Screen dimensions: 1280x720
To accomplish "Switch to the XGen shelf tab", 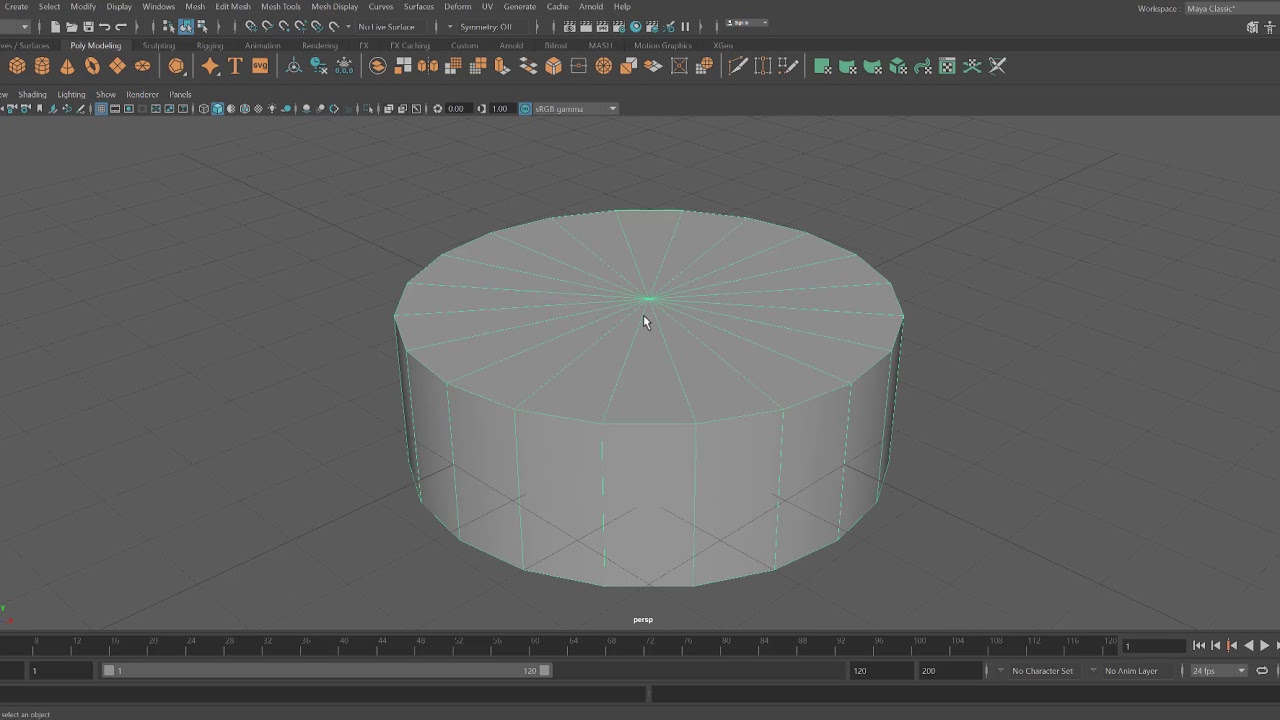I will [x=722, y=46].
